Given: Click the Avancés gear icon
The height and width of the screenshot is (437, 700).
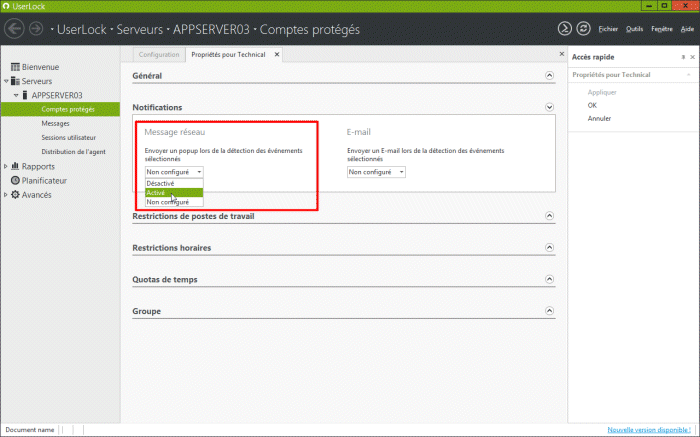Looking at the screenshot, I should [15, 195].
